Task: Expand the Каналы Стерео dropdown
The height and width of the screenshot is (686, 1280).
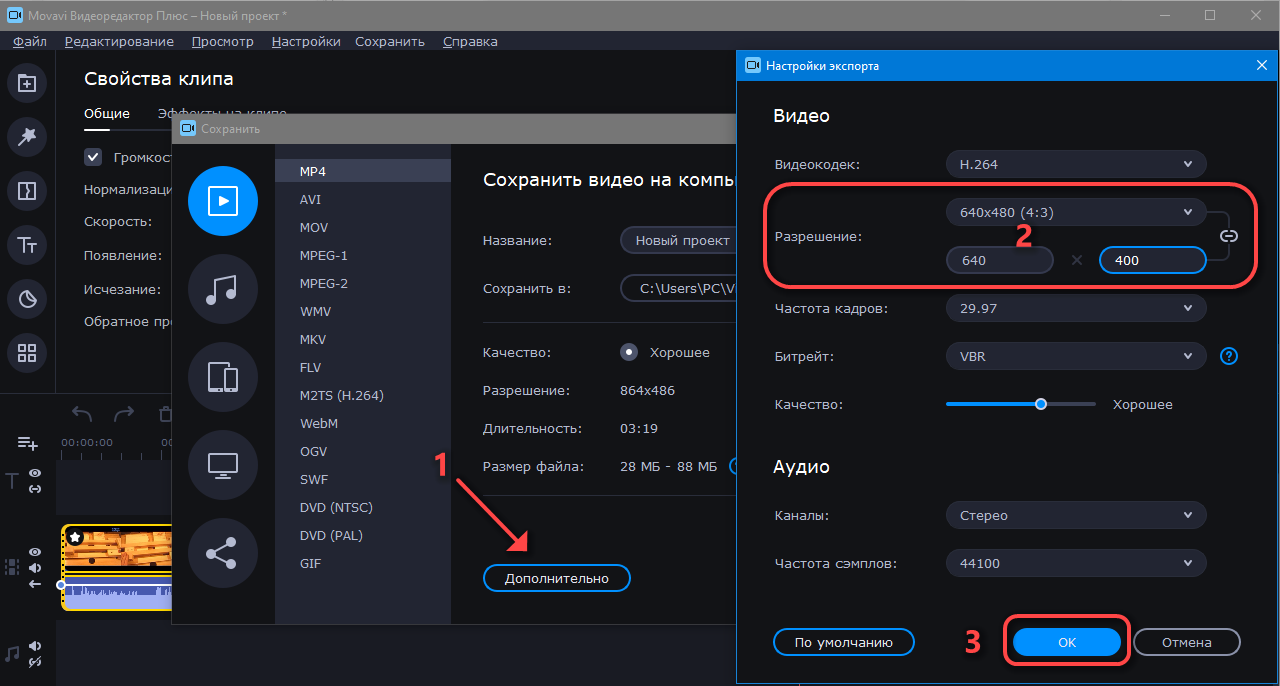Action: (1075, 516)
